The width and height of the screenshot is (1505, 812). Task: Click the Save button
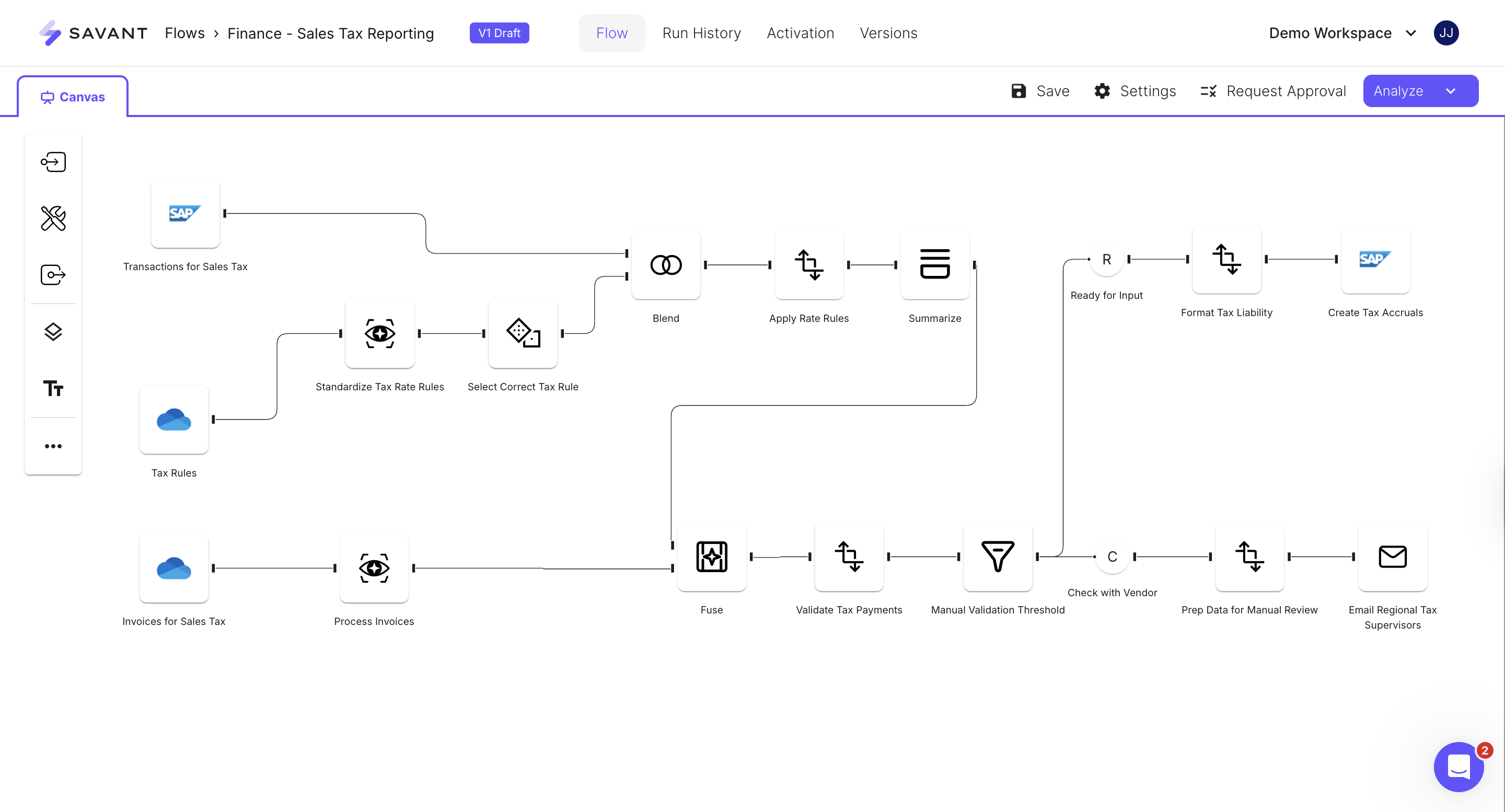point(1040,91)
